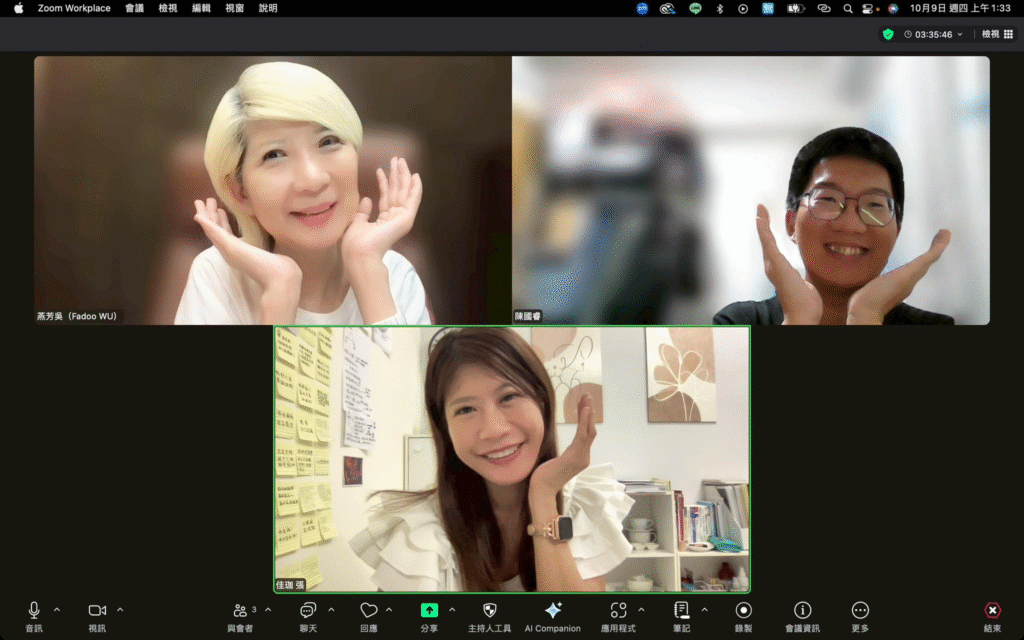Mute the microphone with 音訊 button
Screen dimensions: 1024x640
(x=34, y=611)
